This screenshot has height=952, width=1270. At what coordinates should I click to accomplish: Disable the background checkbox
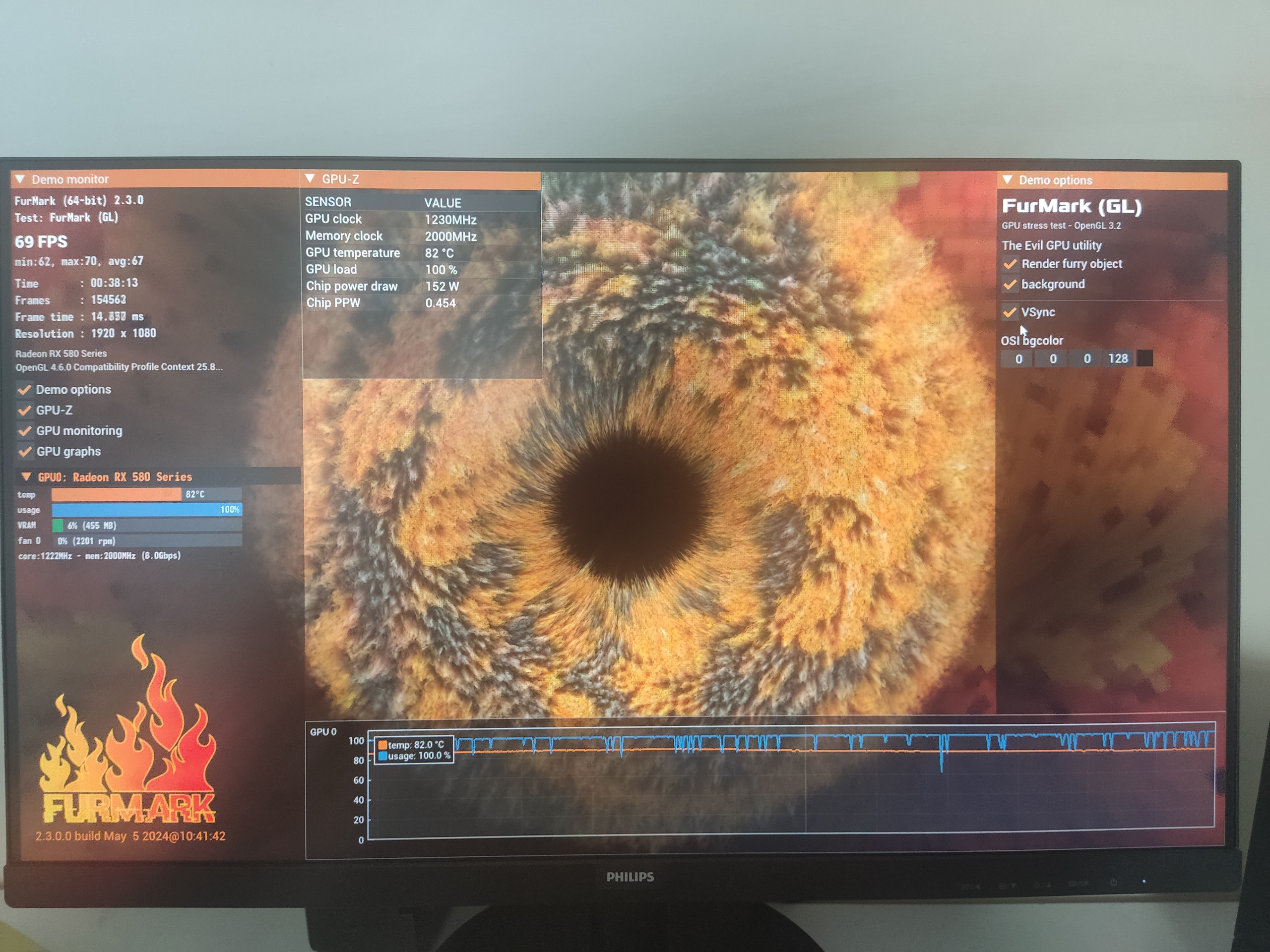coord(1010,284)
